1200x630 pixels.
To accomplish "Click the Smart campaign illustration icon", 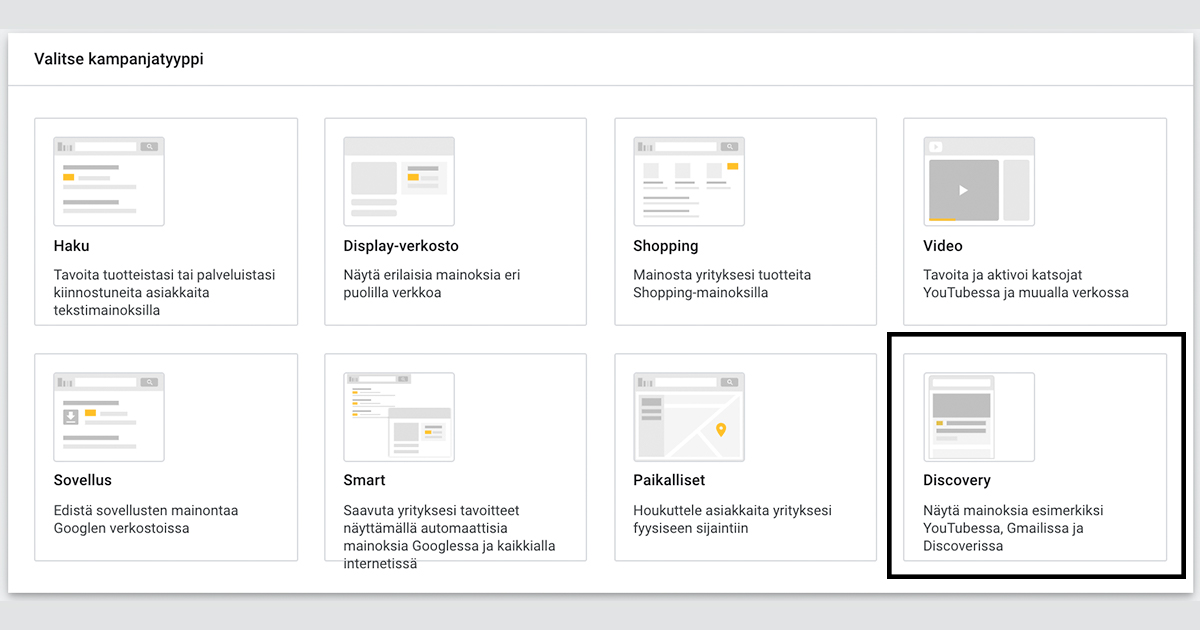I will pos(399,416).
